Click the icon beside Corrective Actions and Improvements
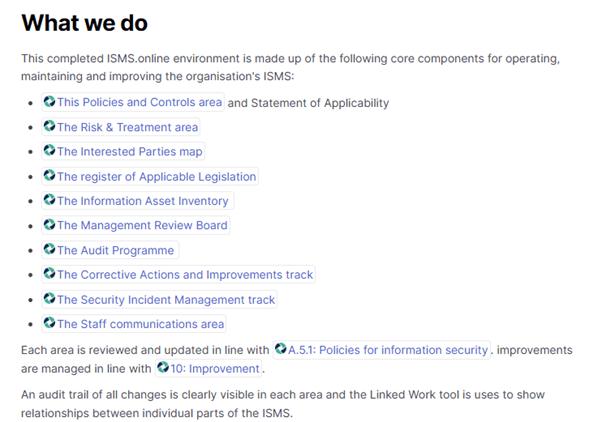The image size is (602, 422). pos(50,274)
